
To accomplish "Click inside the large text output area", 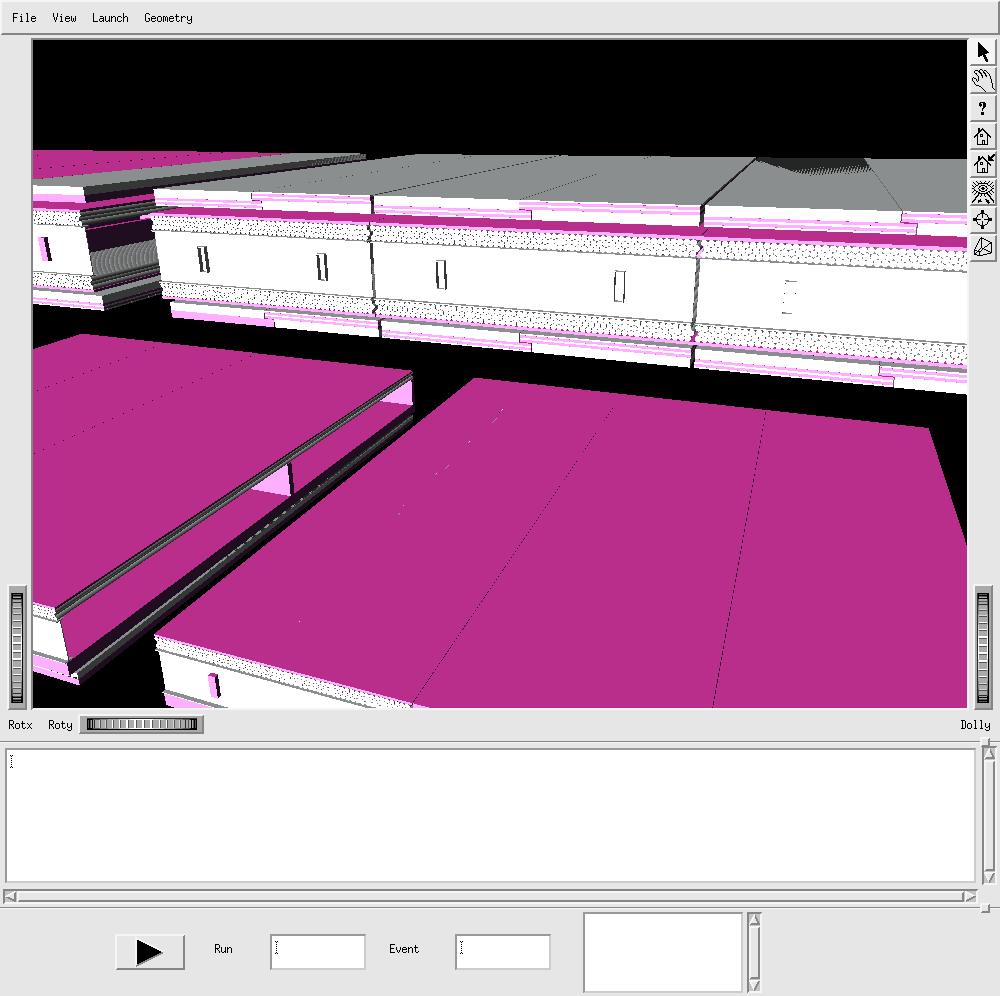I will [490, 815].
